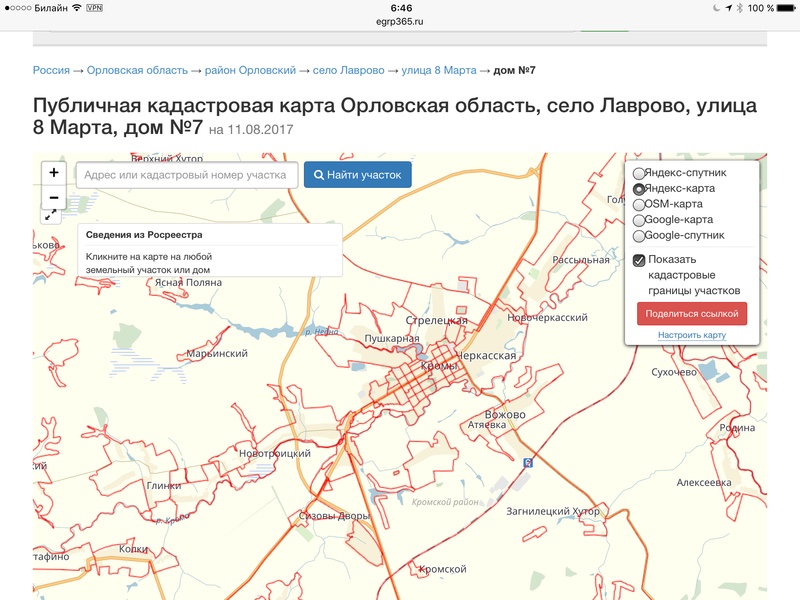
Task: Tap the Wi-Fi status icon
Action: click(x=77, y=8)
